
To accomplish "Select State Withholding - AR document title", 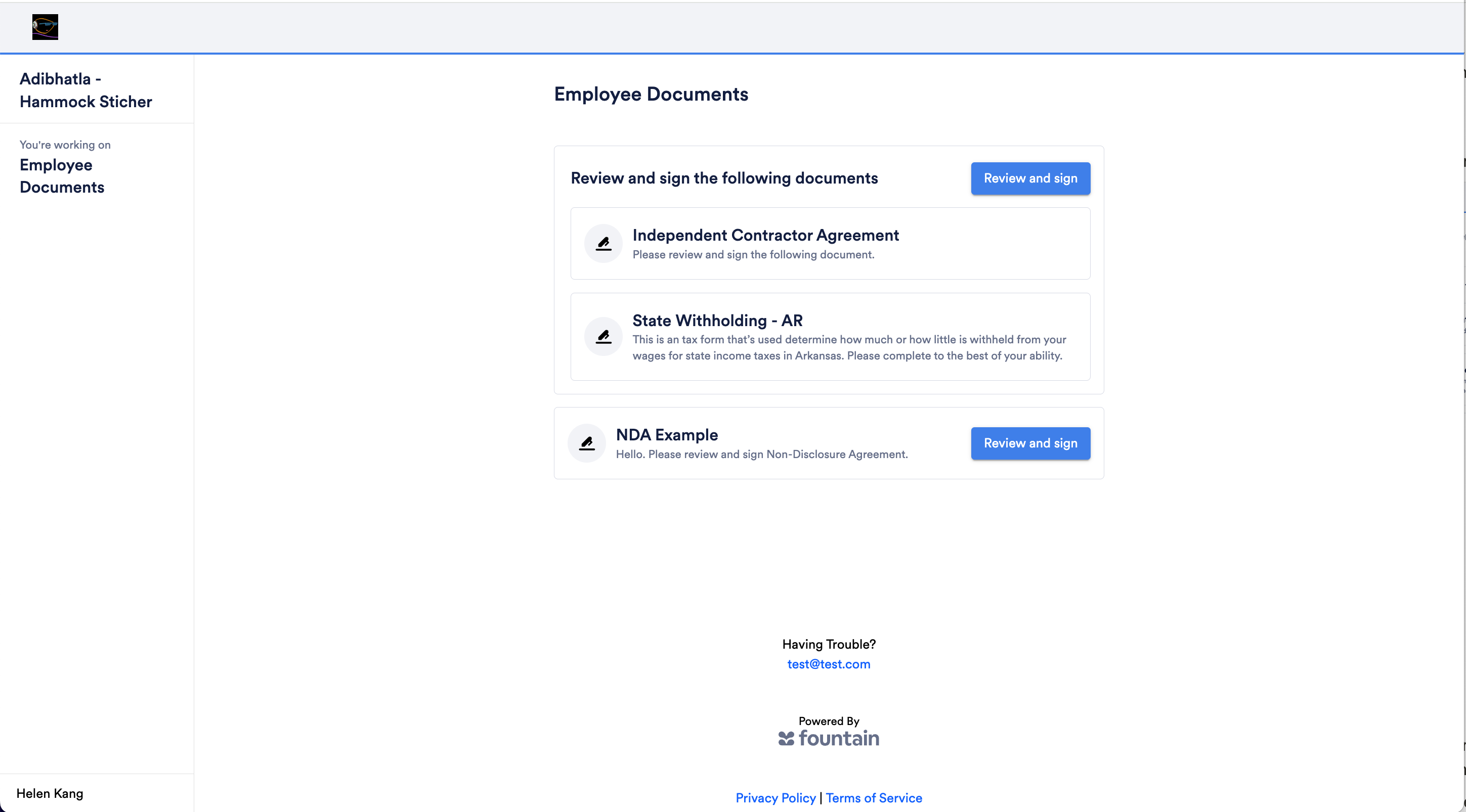I will click(x=718, y=320).
